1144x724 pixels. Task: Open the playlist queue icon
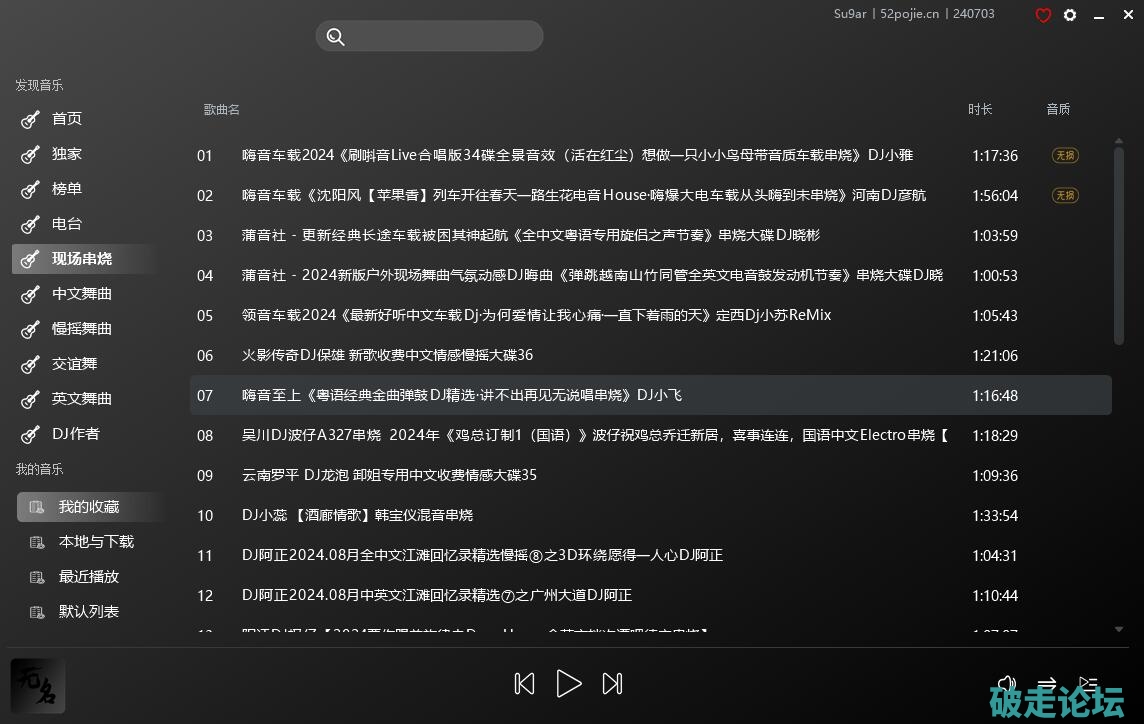[x=1088, y=684]
